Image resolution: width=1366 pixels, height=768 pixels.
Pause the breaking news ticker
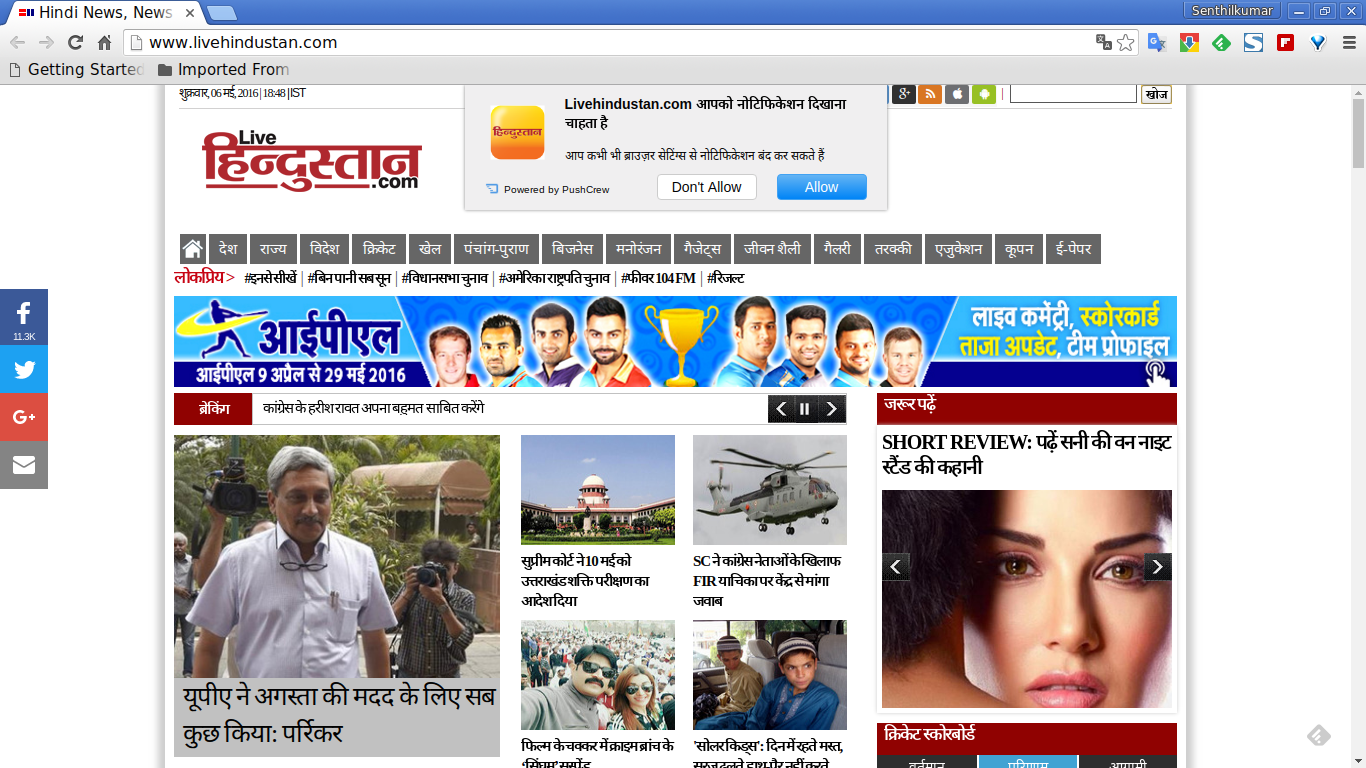806,409
